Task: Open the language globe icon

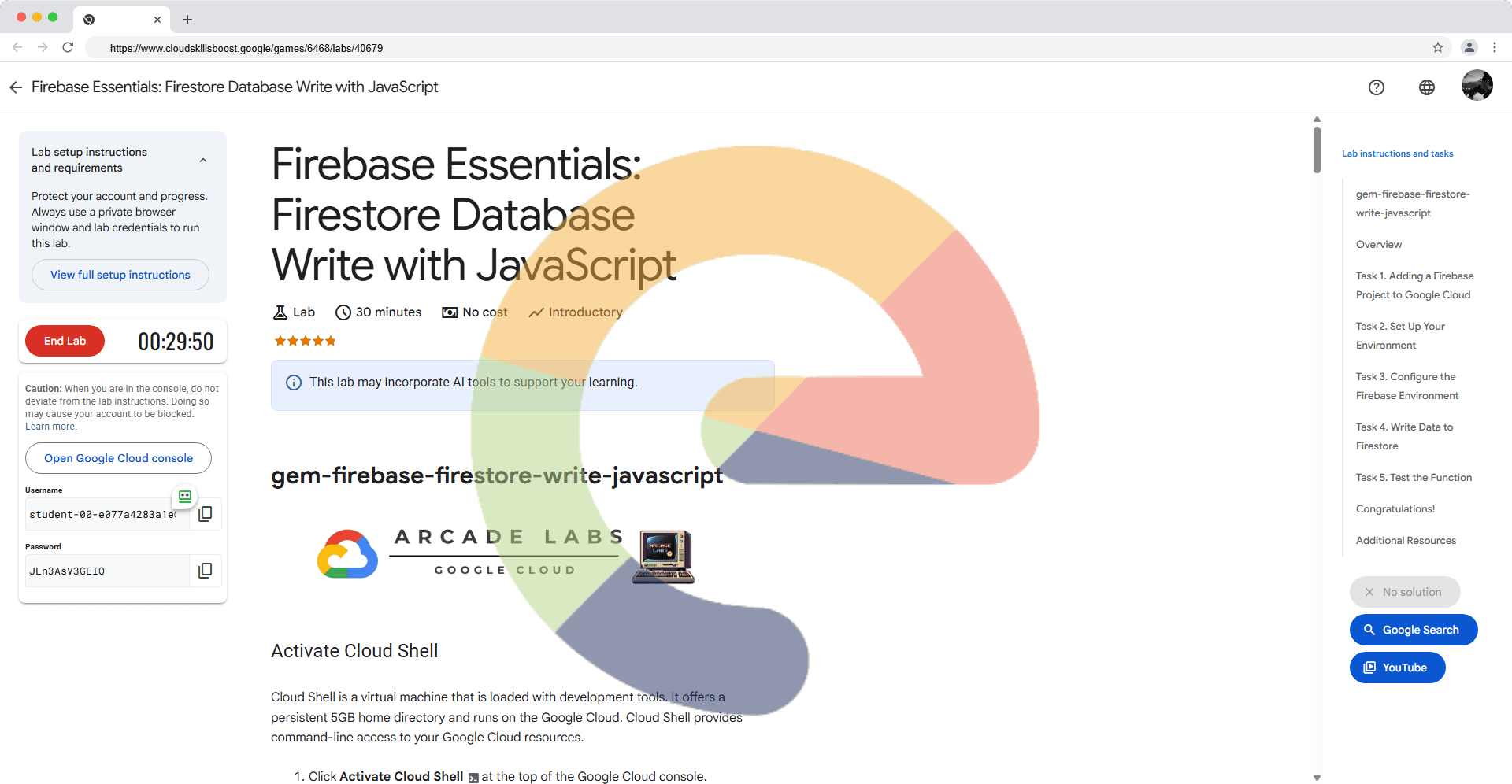Action: pos(1426,87)
